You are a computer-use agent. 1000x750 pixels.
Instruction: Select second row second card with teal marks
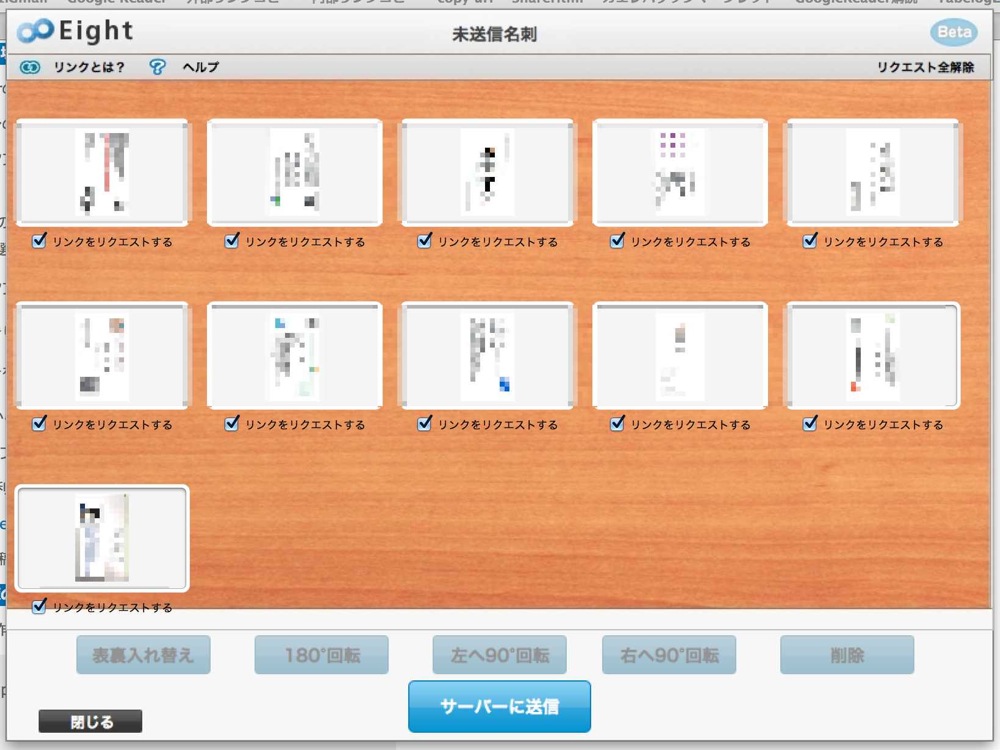295,355
